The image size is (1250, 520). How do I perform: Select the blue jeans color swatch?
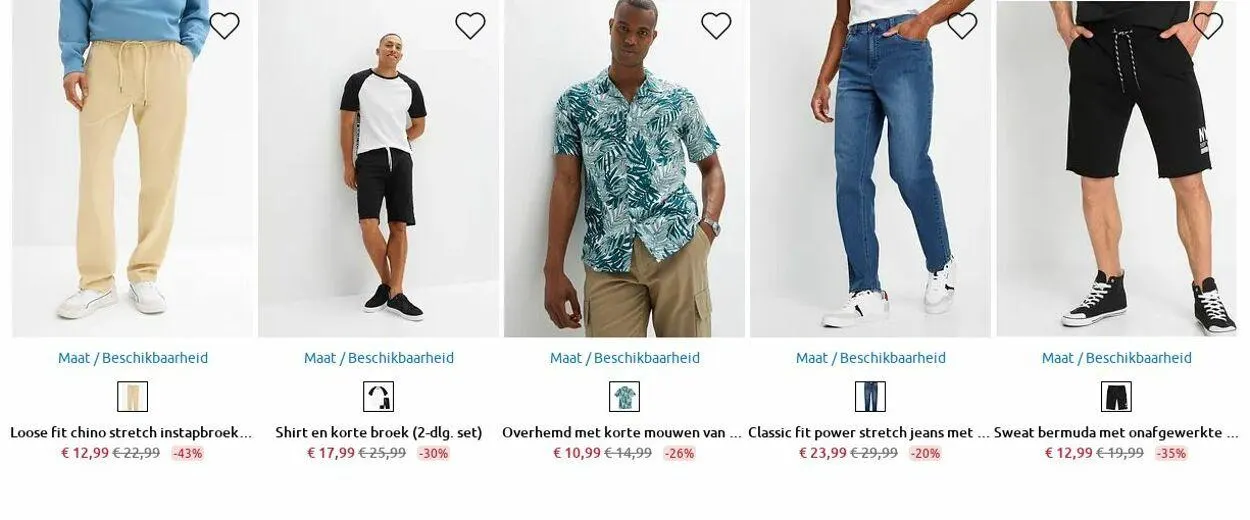pyautogui.click(x=871, y=397)
